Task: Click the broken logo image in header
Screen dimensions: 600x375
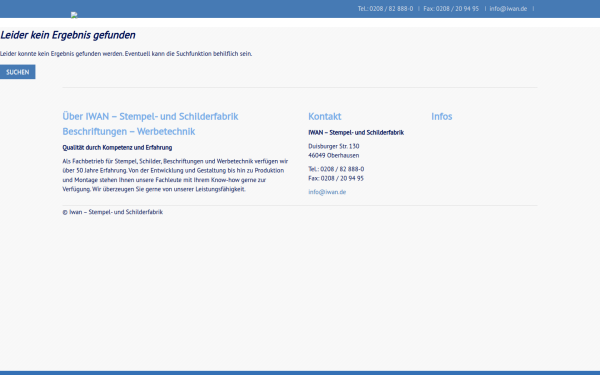Action: [x=74, y=15]
